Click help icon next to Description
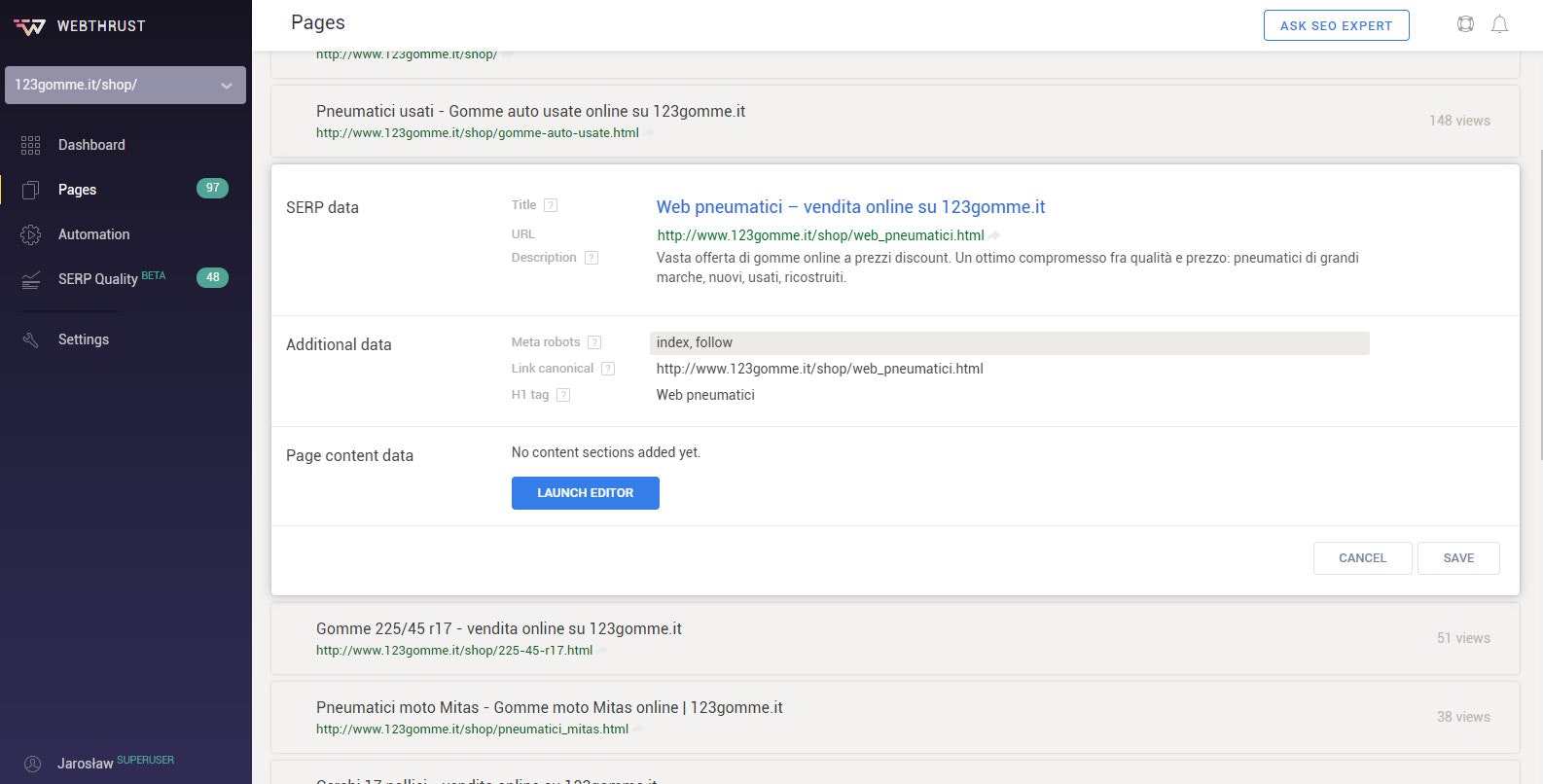1543x784 pixels. point(591,258)
